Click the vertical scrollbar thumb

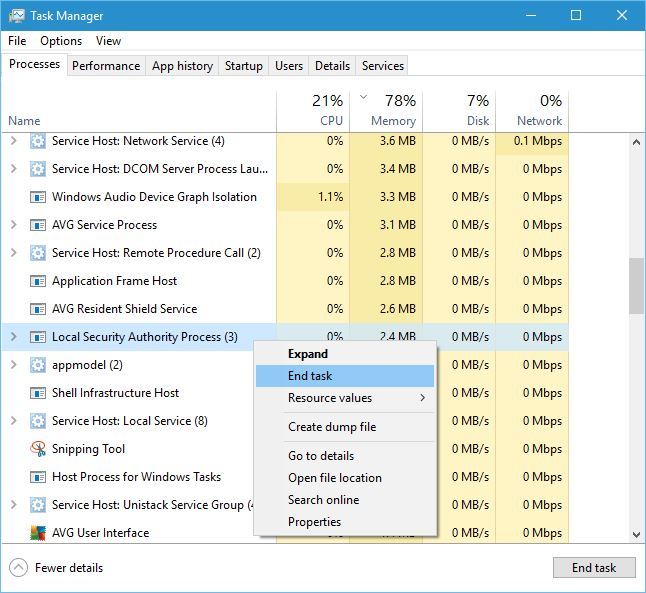[637, 286]
